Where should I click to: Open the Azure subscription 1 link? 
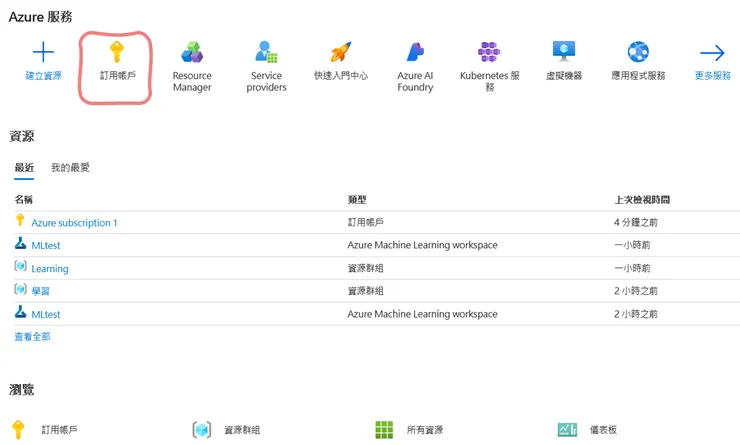pyautogui.click(x=74, y=223)
